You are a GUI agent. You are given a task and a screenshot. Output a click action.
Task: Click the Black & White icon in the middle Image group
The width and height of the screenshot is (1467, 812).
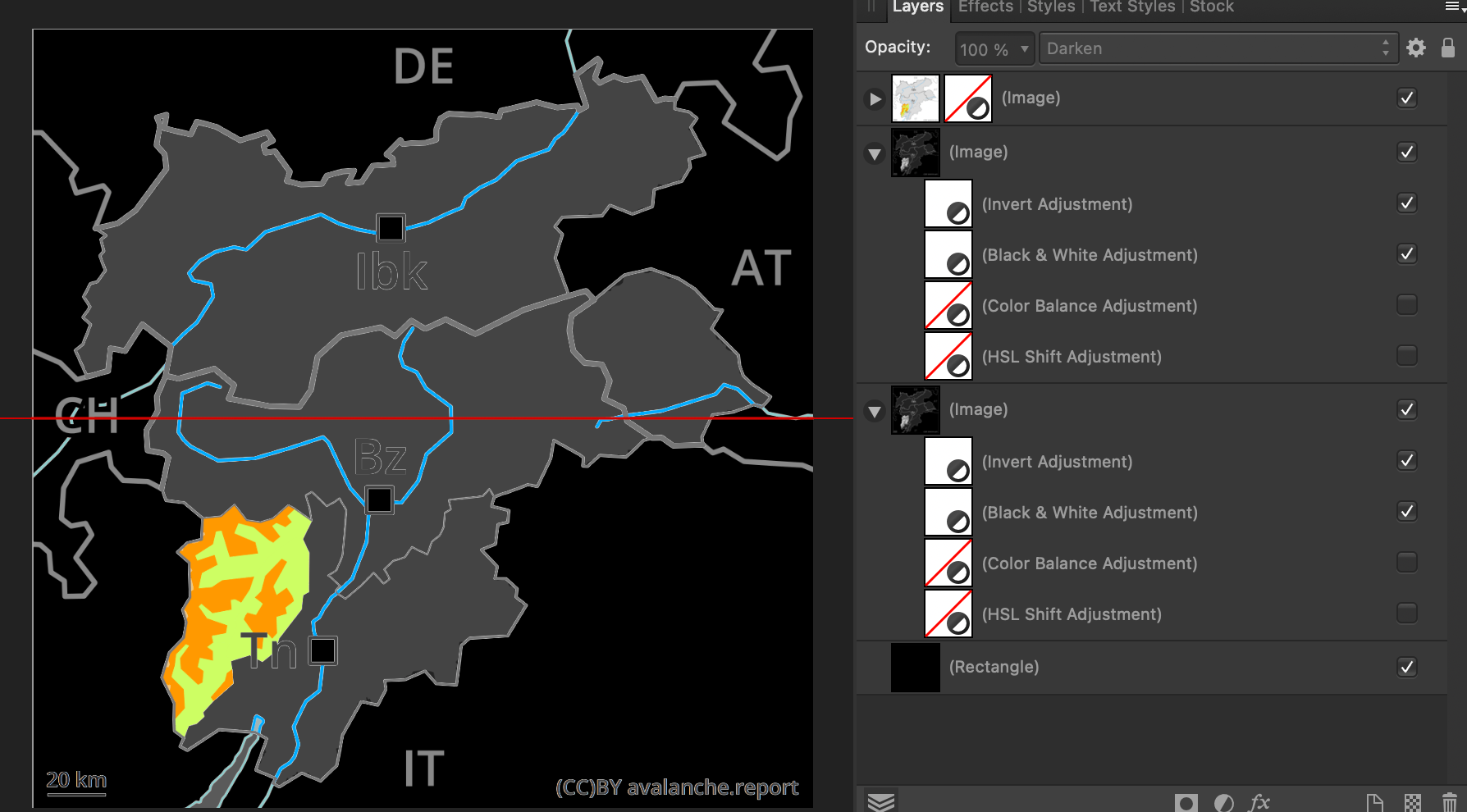tap(948, 254)
